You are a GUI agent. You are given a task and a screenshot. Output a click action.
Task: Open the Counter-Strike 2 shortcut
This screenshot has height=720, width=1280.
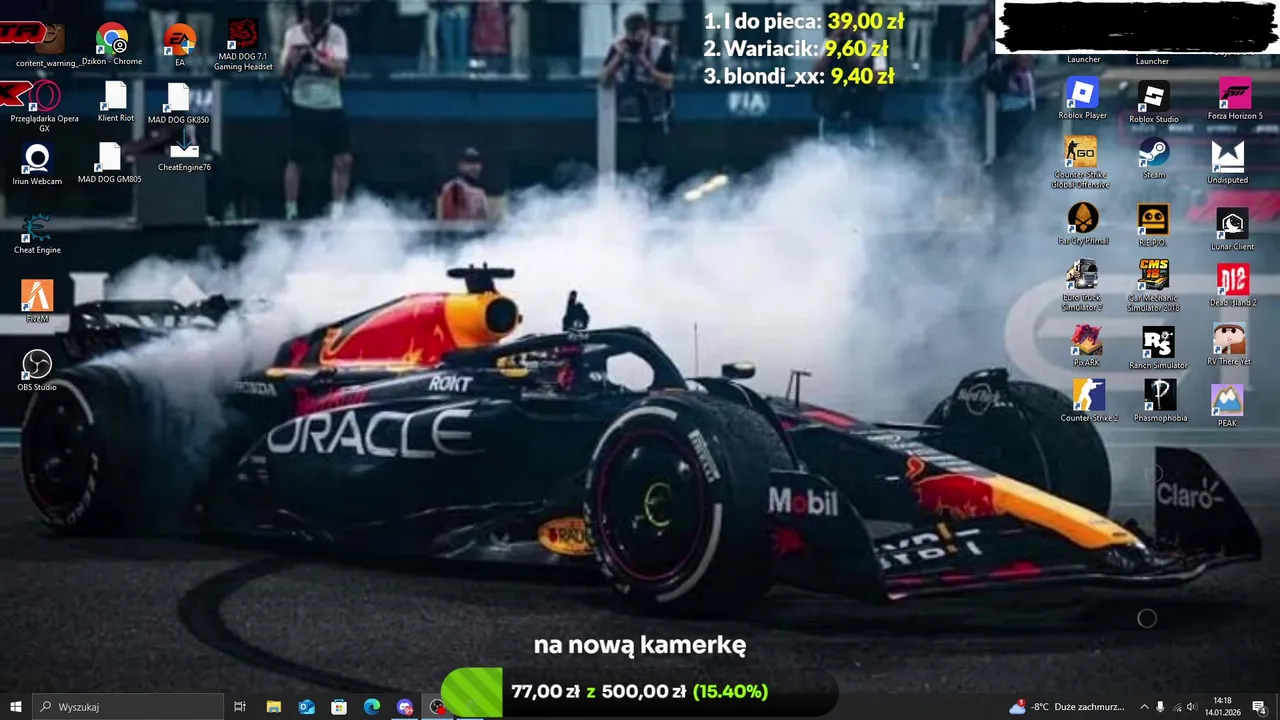coord(1089,400)
